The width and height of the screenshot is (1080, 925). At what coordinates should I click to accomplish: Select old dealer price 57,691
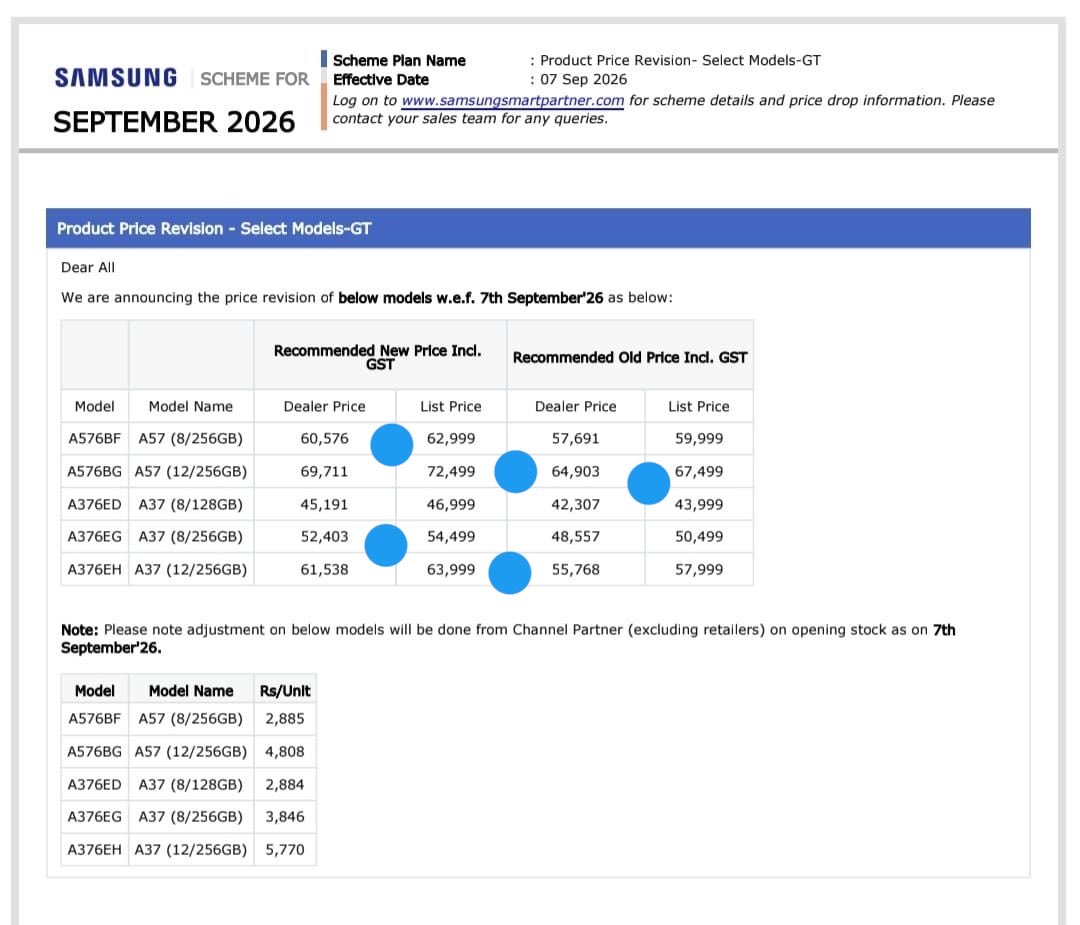(575, 439)
